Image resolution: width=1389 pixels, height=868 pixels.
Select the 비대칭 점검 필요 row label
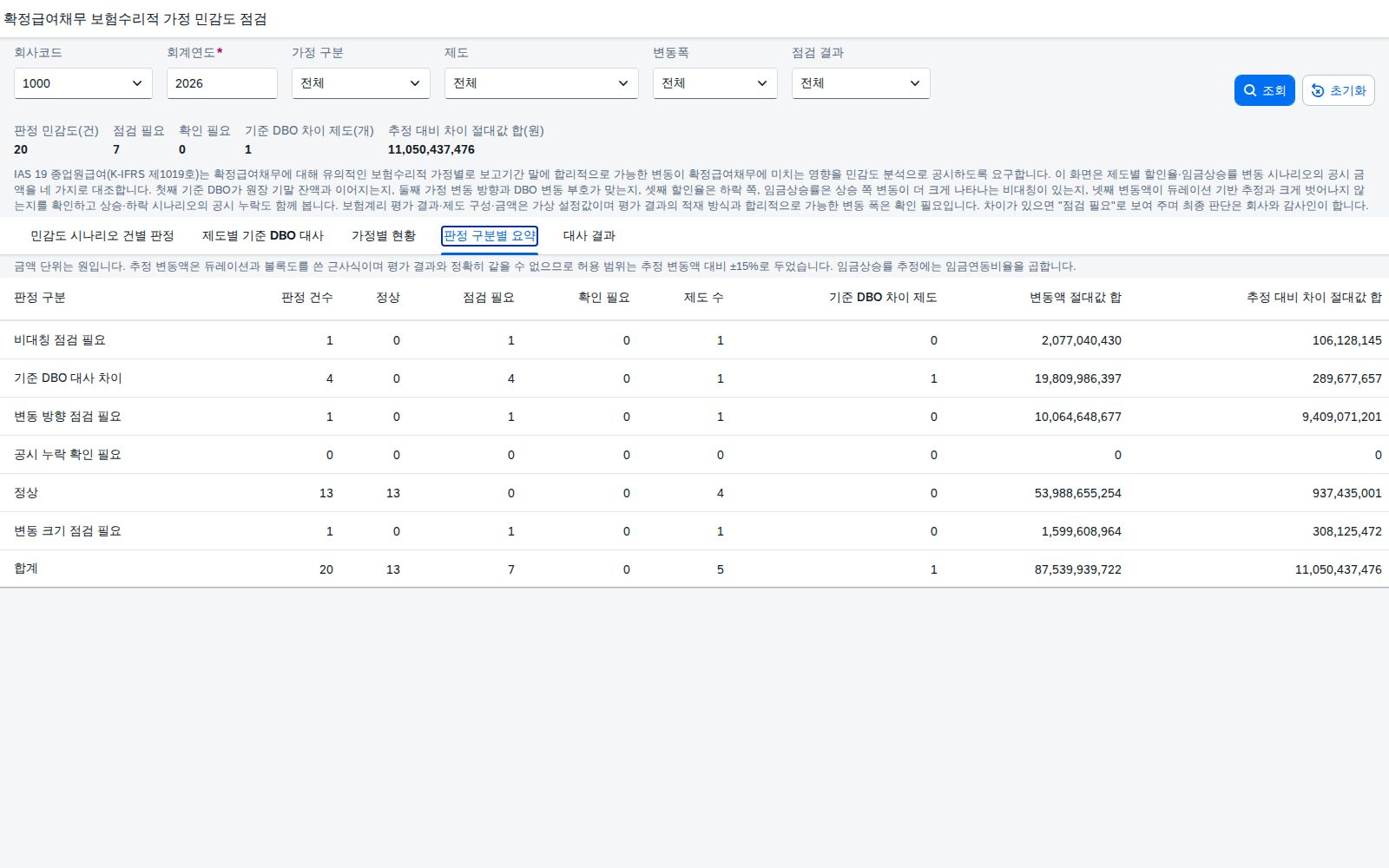coord(60,340)
